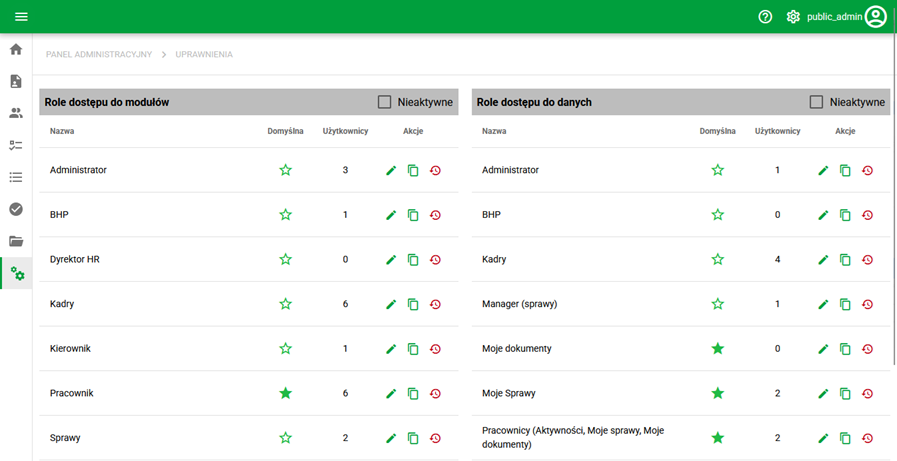Image resolution: width=897 pixels, height=461 pixels.
Task: Edit the Administrator module role
Action: click(x=391, y=171)
